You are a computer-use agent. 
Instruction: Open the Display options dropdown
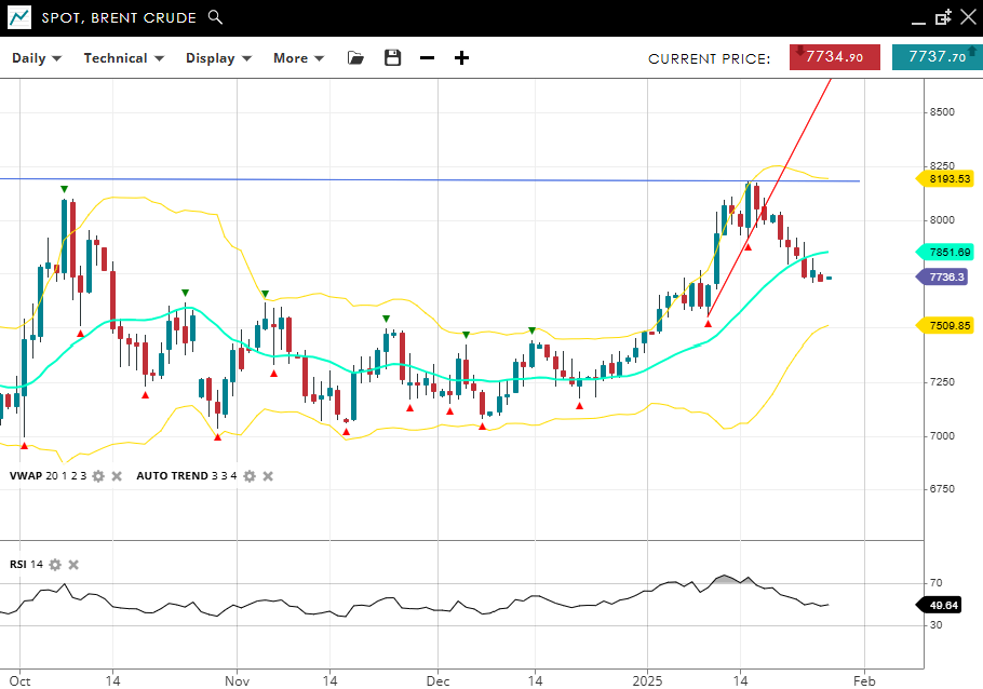pos(218,58)
